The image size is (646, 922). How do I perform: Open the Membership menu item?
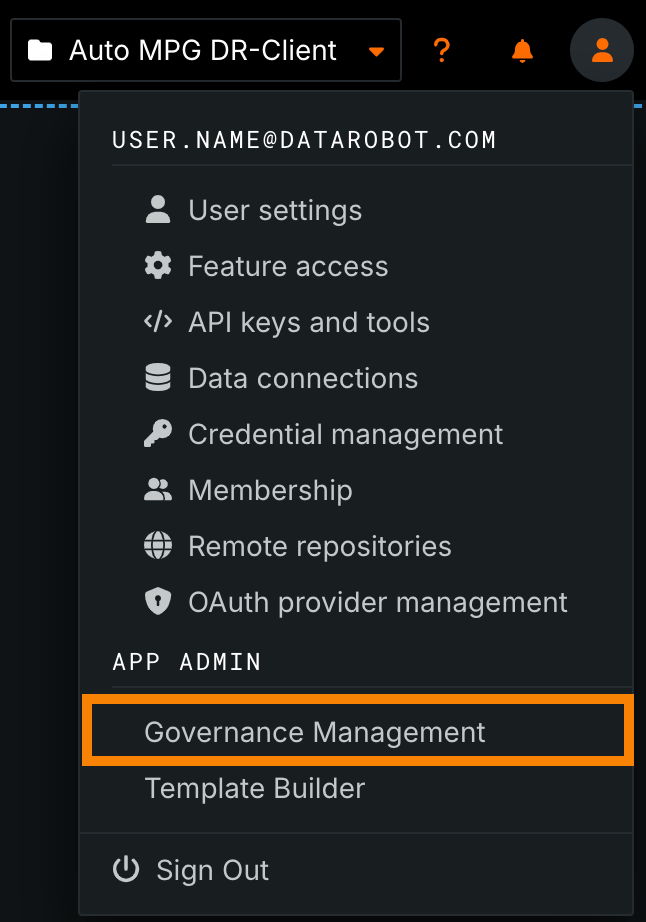(270, 490)
